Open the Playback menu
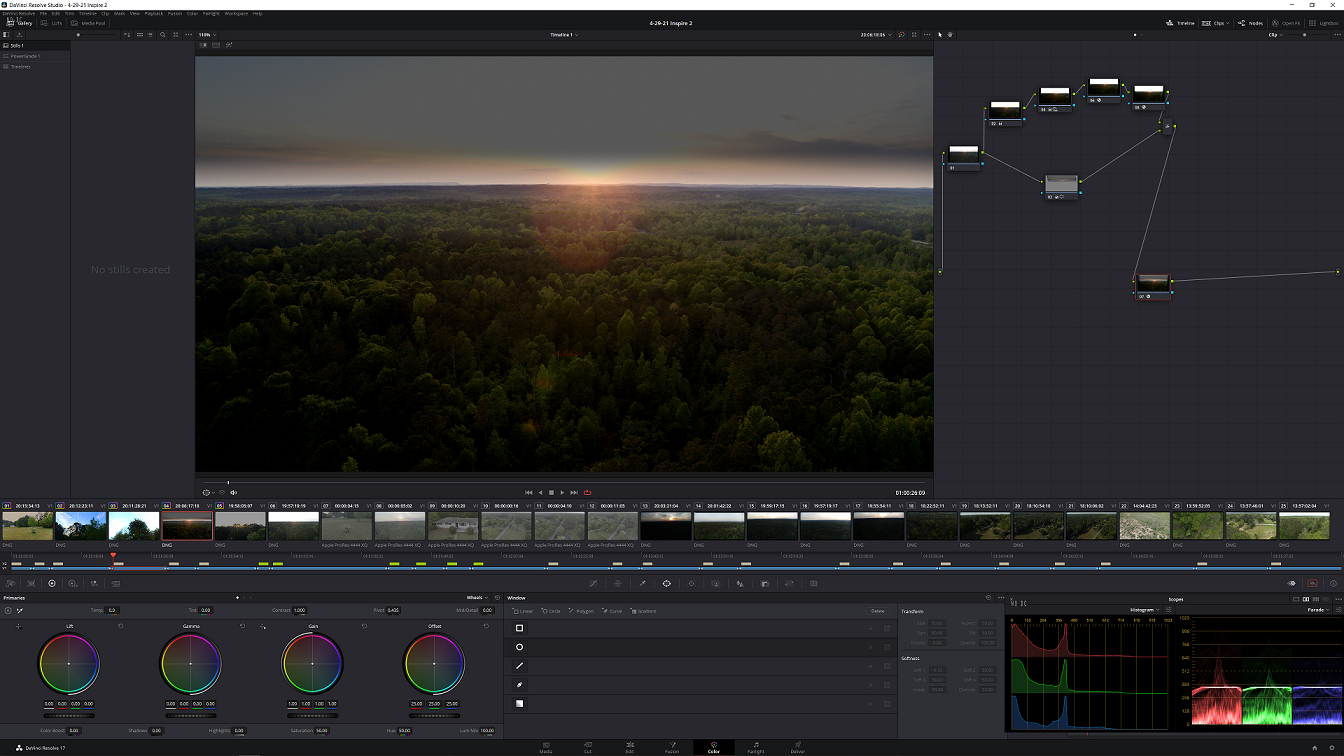 point(154,13)
